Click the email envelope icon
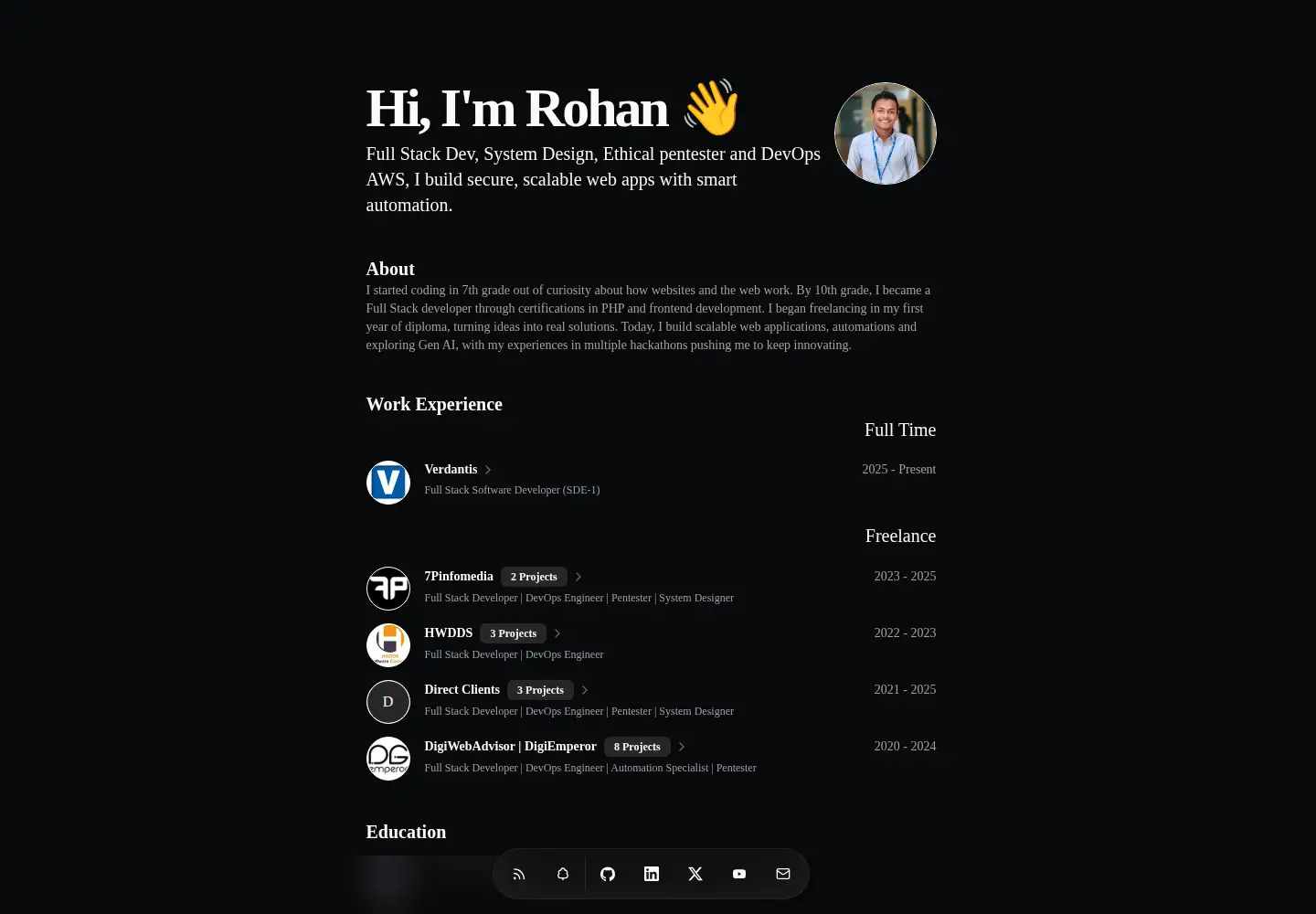 [x=783, y=874]
